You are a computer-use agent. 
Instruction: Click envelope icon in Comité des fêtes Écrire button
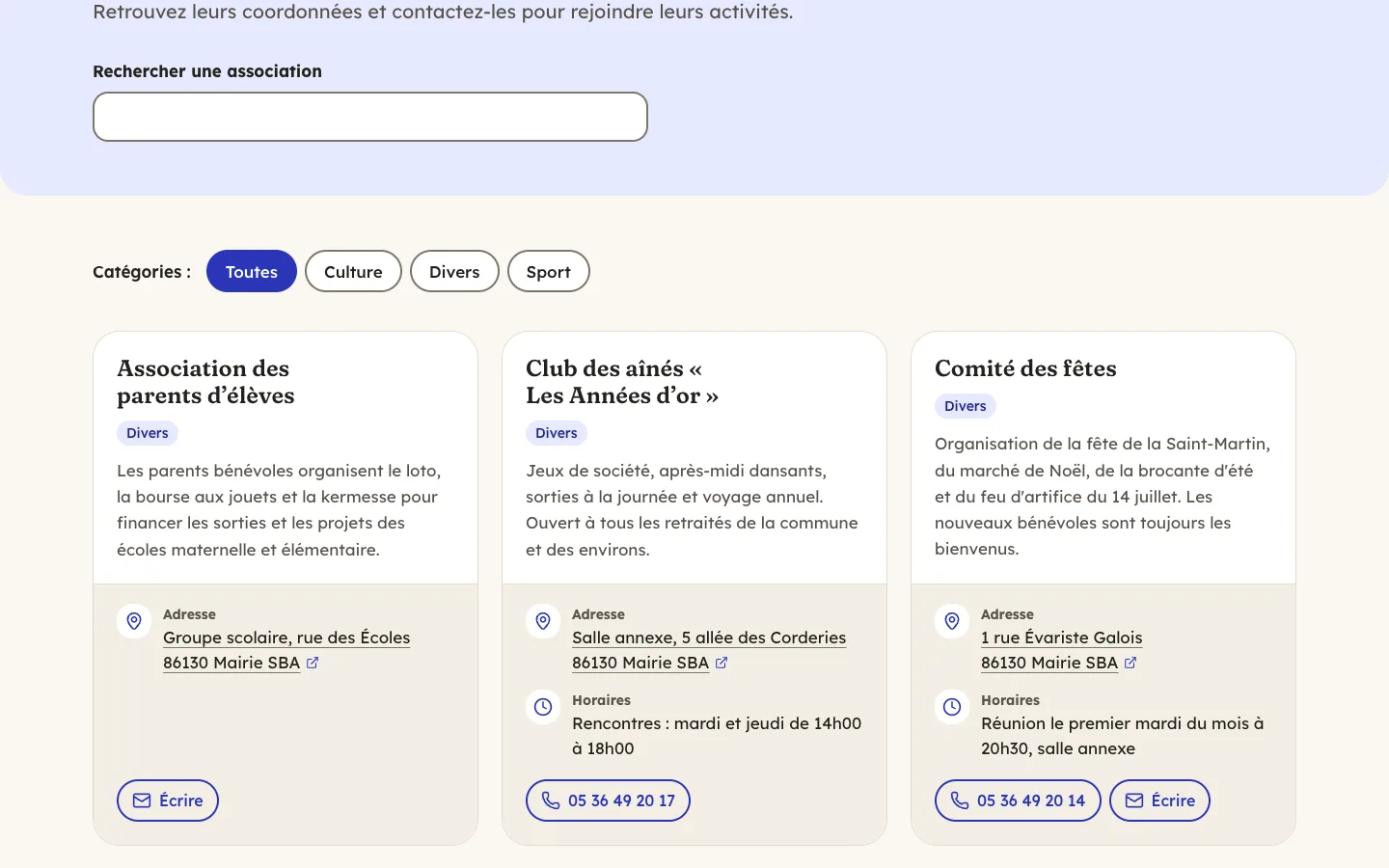pyautogui.click(x=1134, y=800)
